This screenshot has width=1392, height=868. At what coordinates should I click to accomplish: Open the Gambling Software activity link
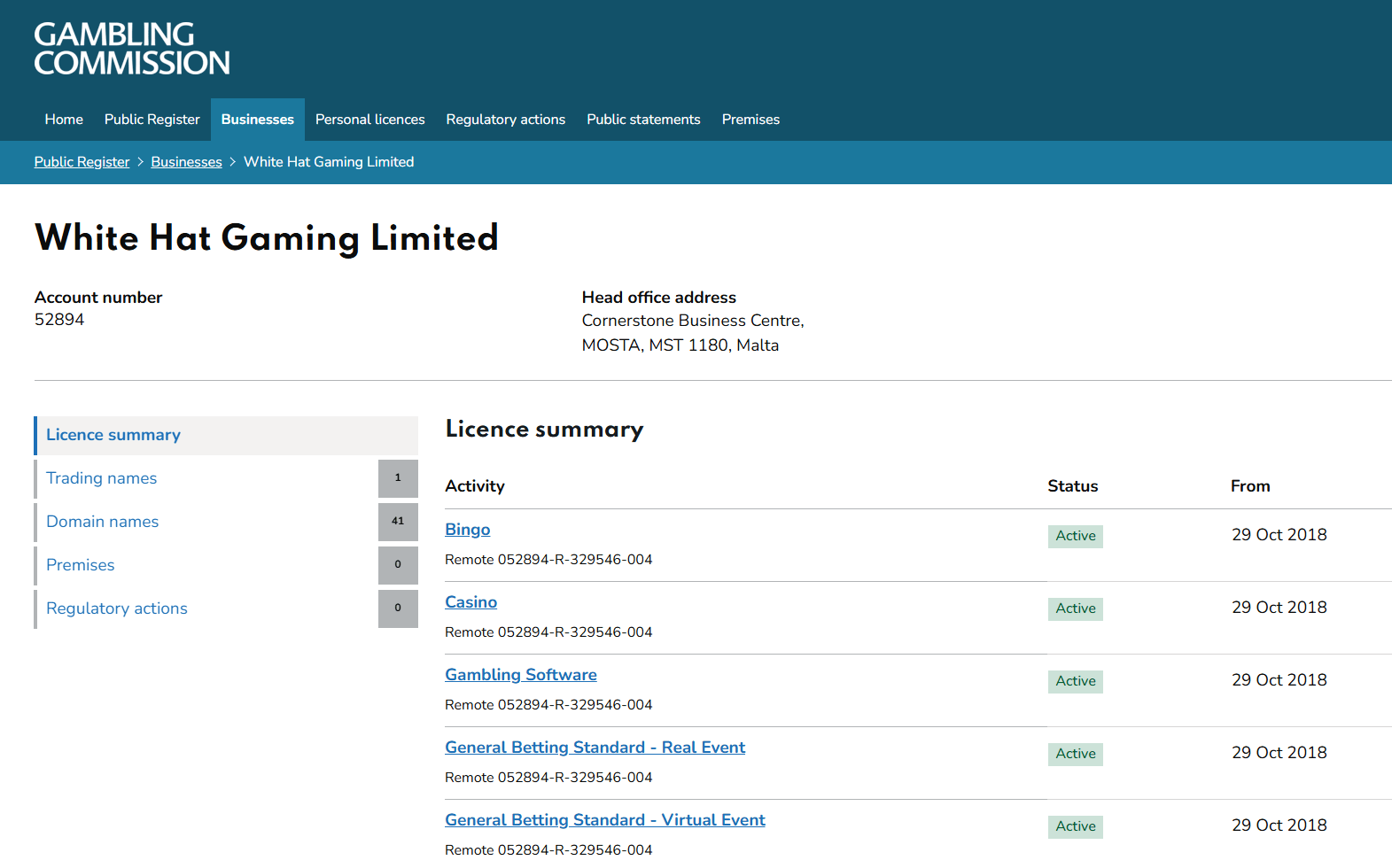pos(521,675)
